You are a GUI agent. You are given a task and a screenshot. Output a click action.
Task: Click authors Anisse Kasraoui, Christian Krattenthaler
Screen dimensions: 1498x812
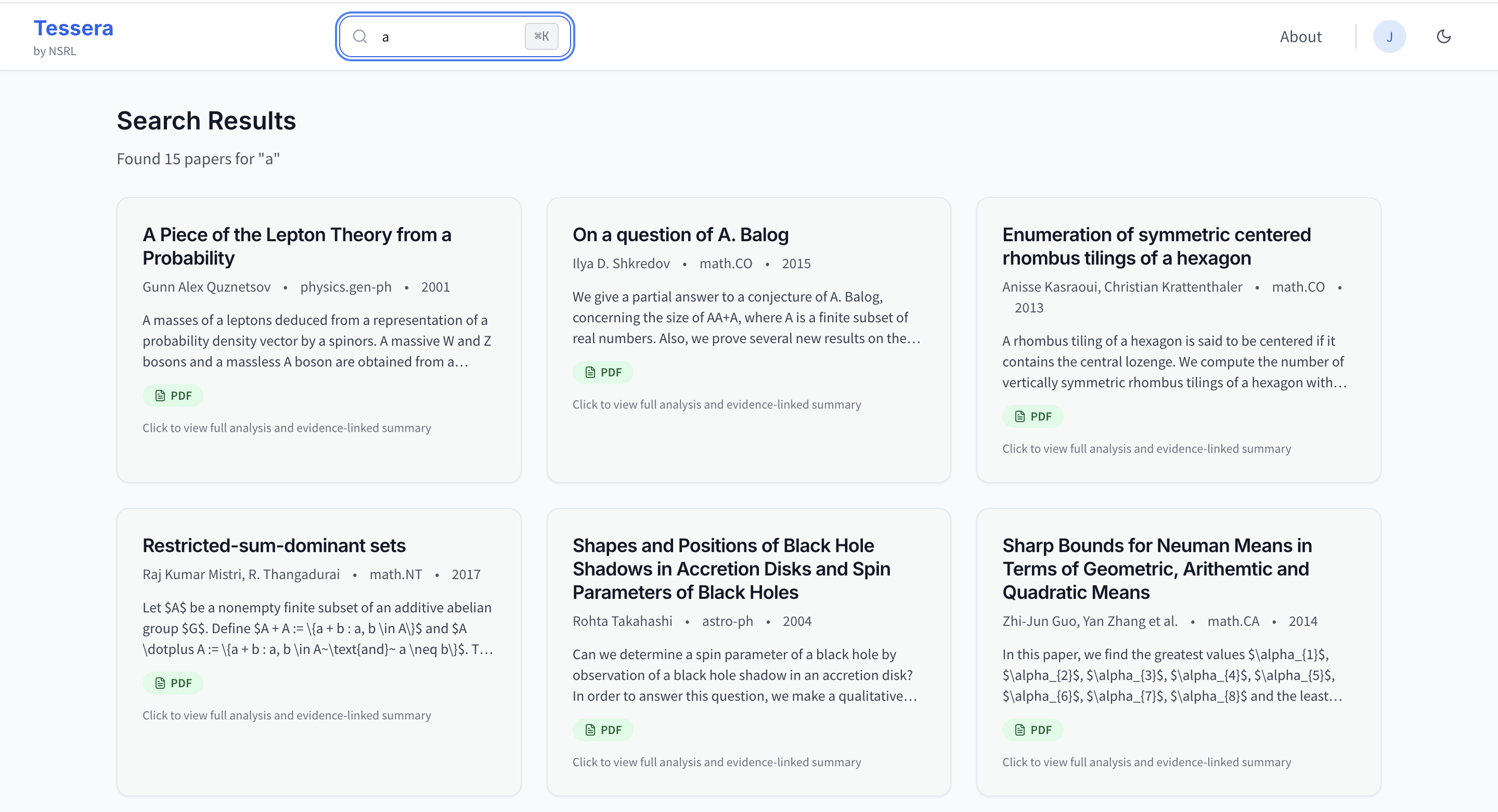click(x=1122, y=287)
